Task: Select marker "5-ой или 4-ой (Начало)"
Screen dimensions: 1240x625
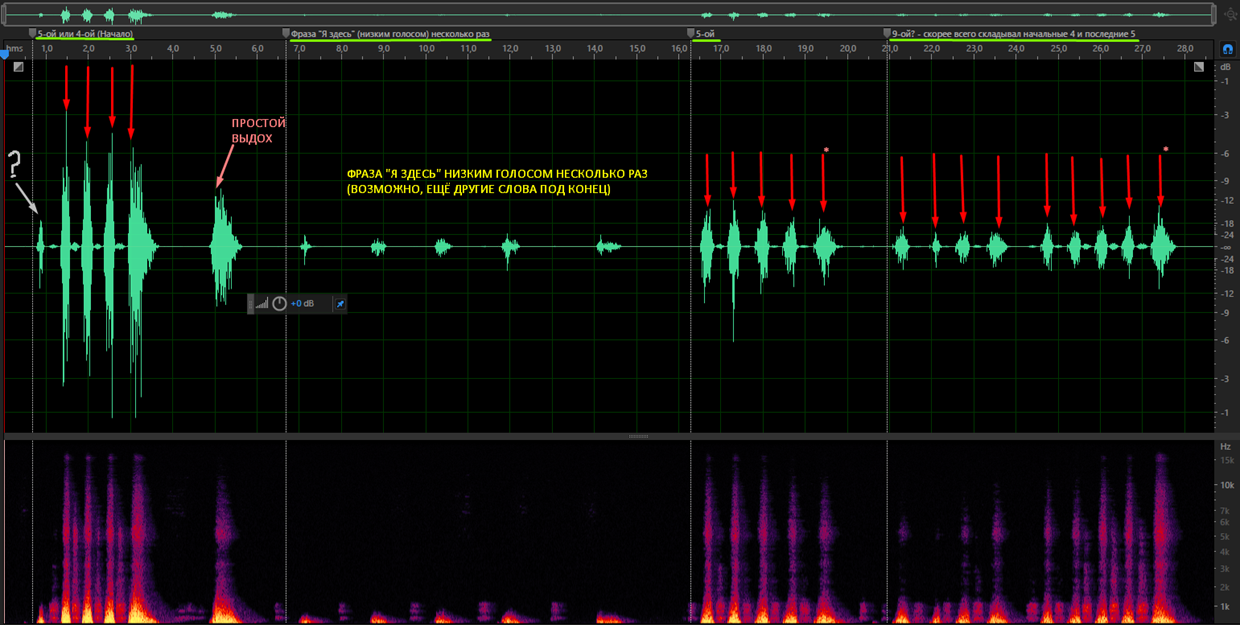Action: 84,34
